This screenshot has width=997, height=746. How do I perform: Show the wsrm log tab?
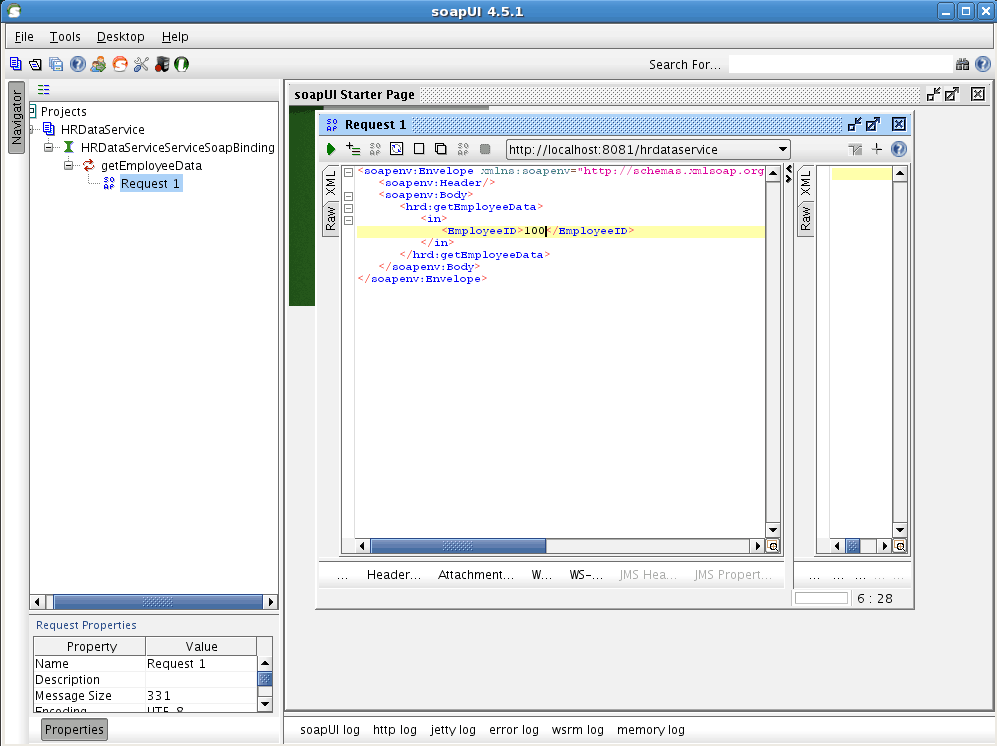click(x=577, y=730)
